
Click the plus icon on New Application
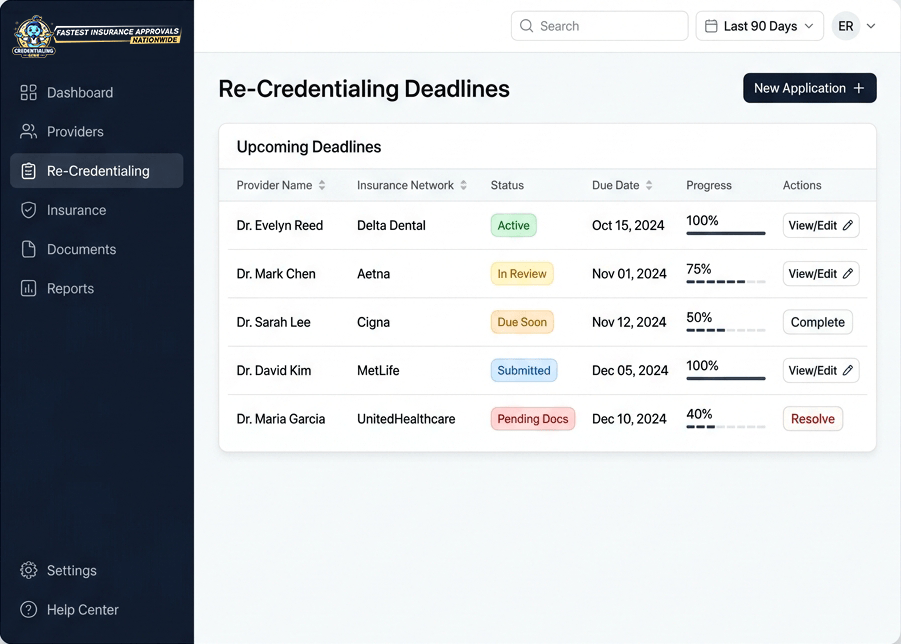coord(858,88)
